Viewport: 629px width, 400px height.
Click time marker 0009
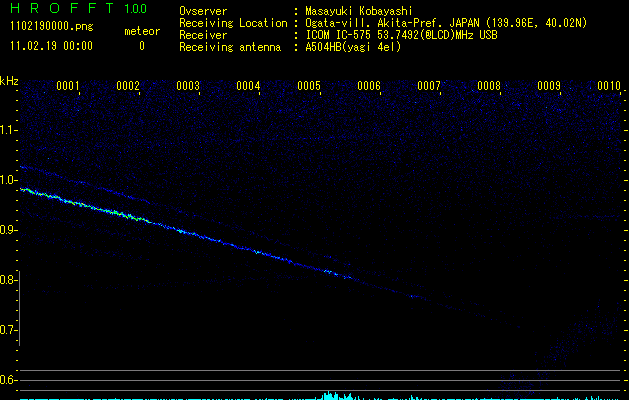pyautogui.click(x=549, y=86)
